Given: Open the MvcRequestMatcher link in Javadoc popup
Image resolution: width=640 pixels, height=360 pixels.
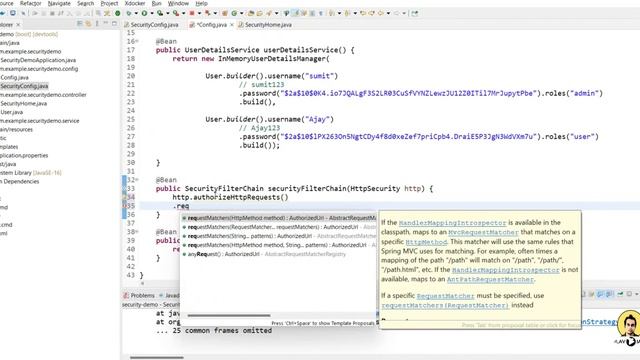Looking at the screenshot, I should (483, 232).
